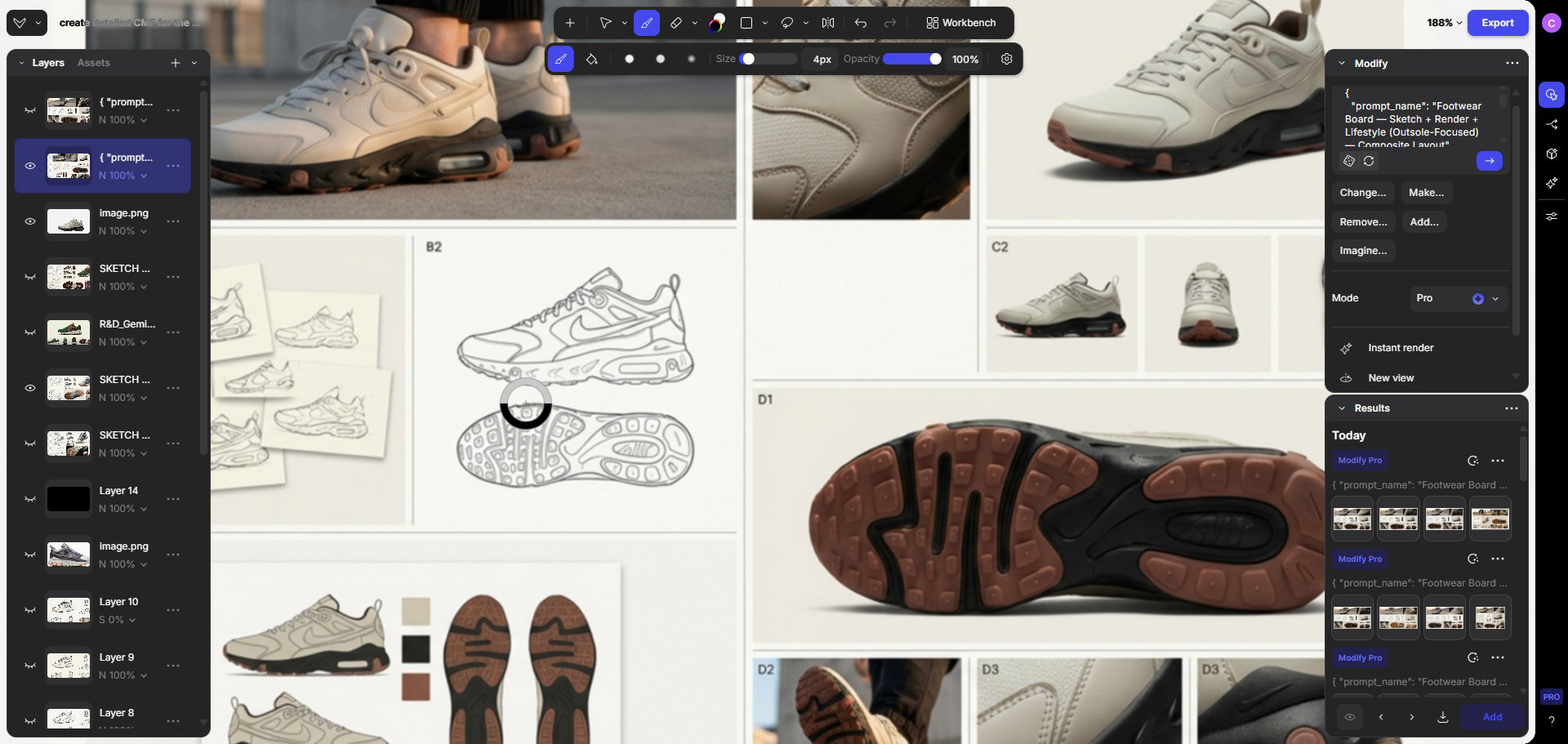Show the Layer 10 layer

[x=30, y=610]
